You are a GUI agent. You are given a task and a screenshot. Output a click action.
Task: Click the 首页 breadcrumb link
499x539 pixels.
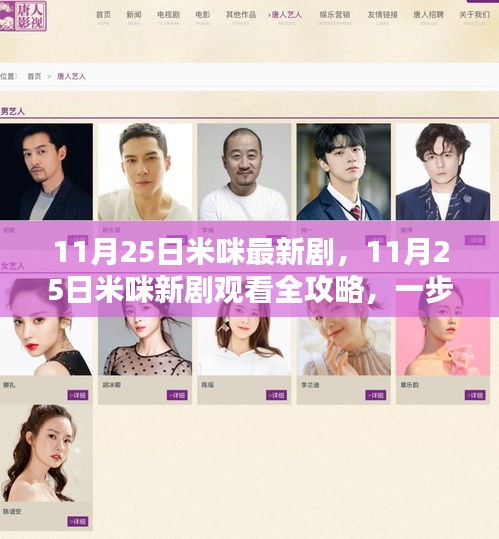point(34,76)
